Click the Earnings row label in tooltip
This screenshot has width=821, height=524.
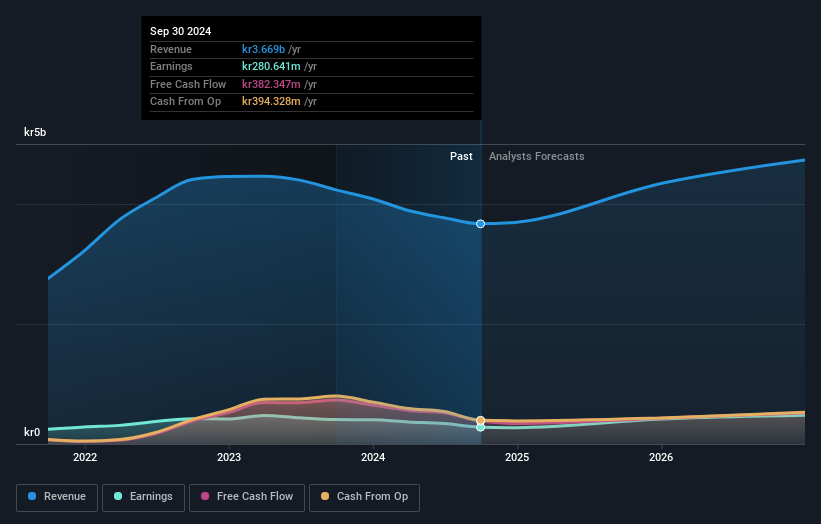point(171,66)
